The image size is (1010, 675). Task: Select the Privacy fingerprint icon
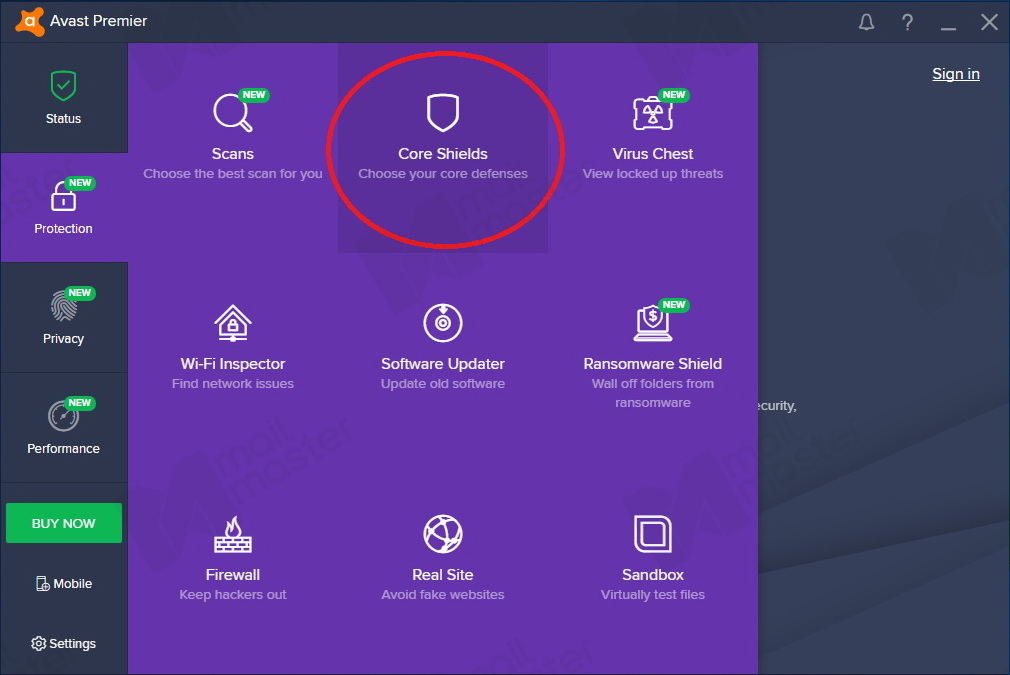tap(63, 305)
